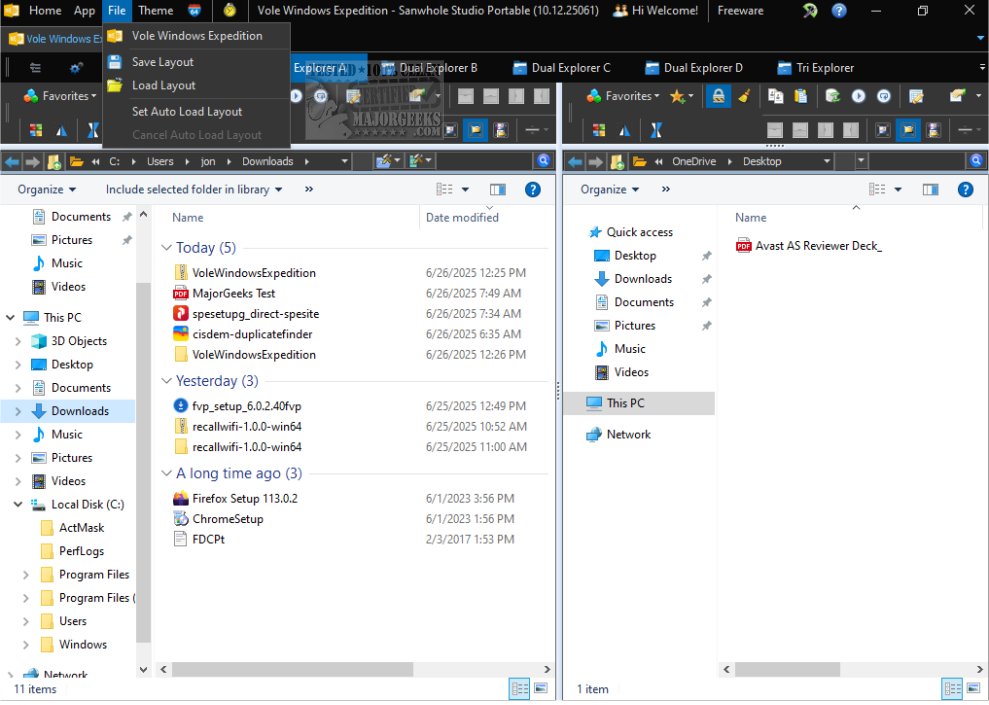Click the green refresh database icon in right toolbar

point(833,96)
